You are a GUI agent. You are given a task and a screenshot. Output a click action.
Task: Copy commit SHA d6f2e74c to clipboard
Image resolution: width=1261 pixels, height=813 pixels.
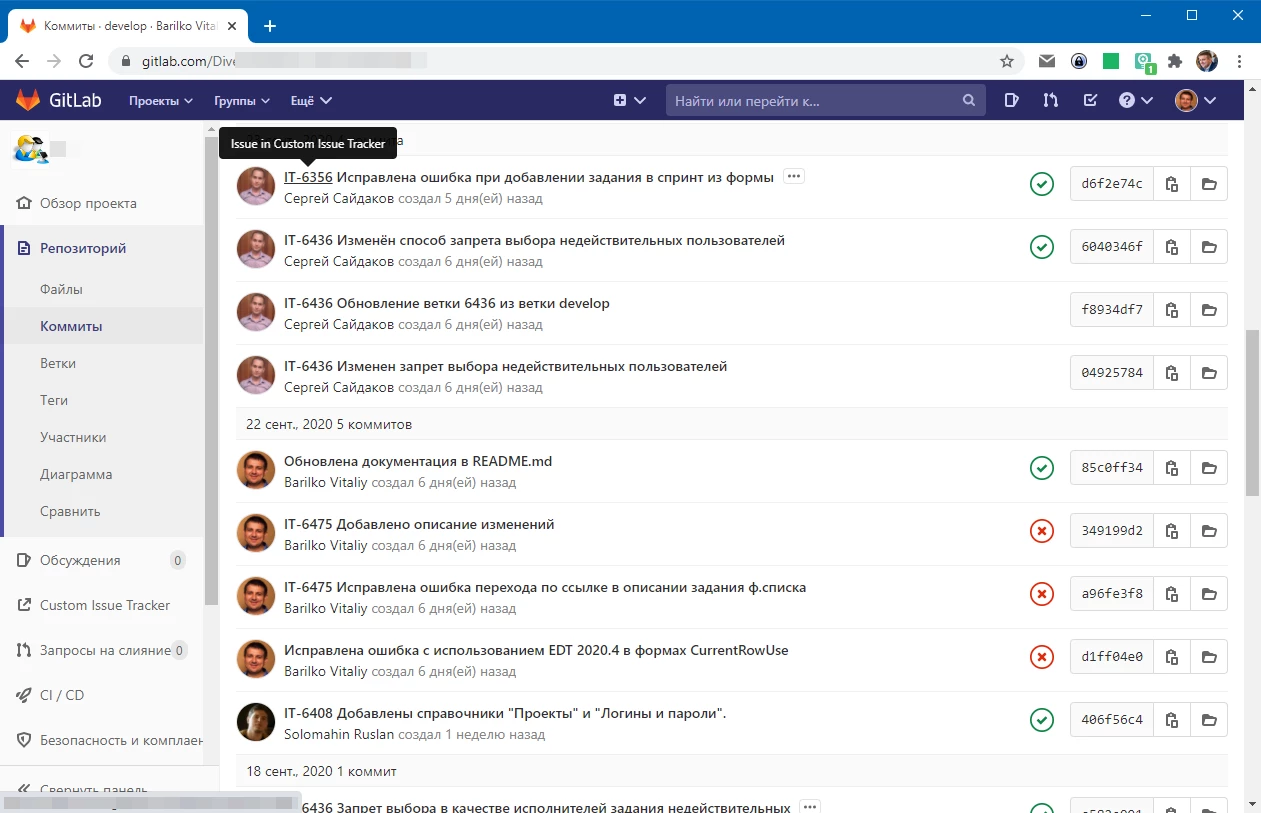[x=1172, y=184]
